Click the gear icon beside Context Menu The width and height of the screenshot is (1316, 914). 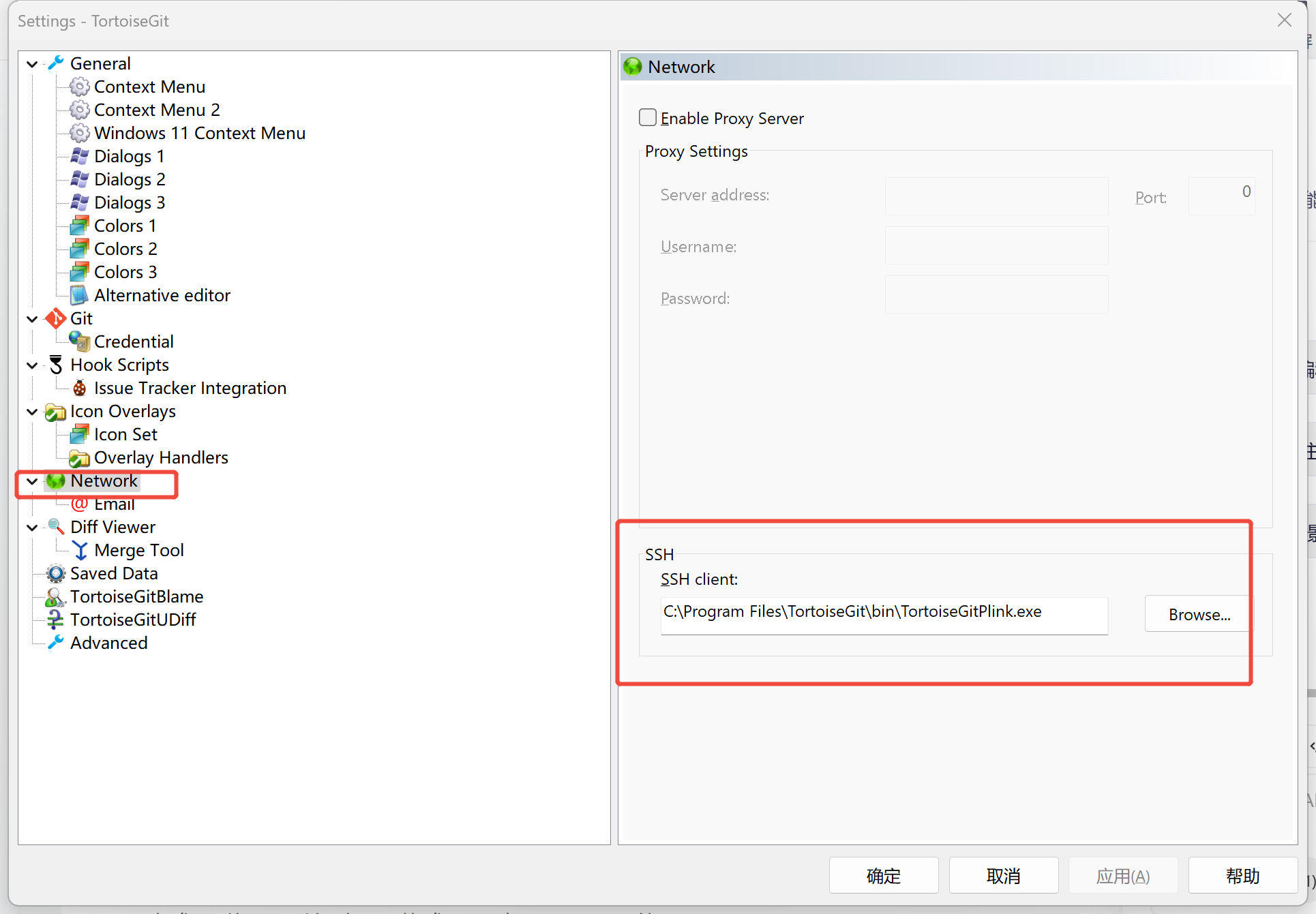[80, 87]
